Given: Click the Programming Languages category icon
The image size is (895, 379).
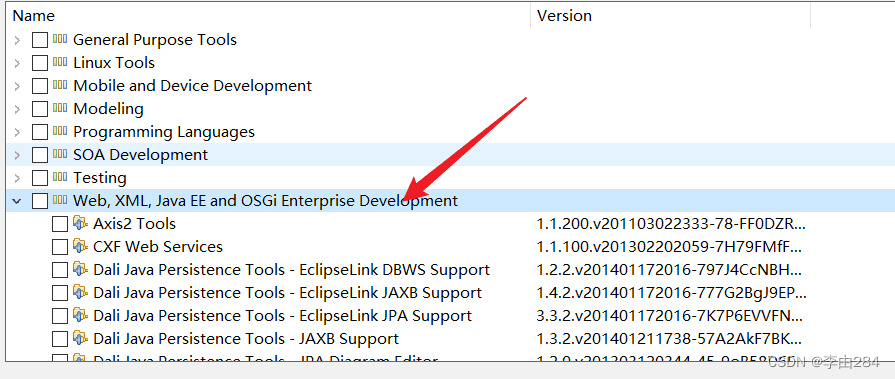Looking at the screenshot, I should pyautogui.click(x=60, y=132).
